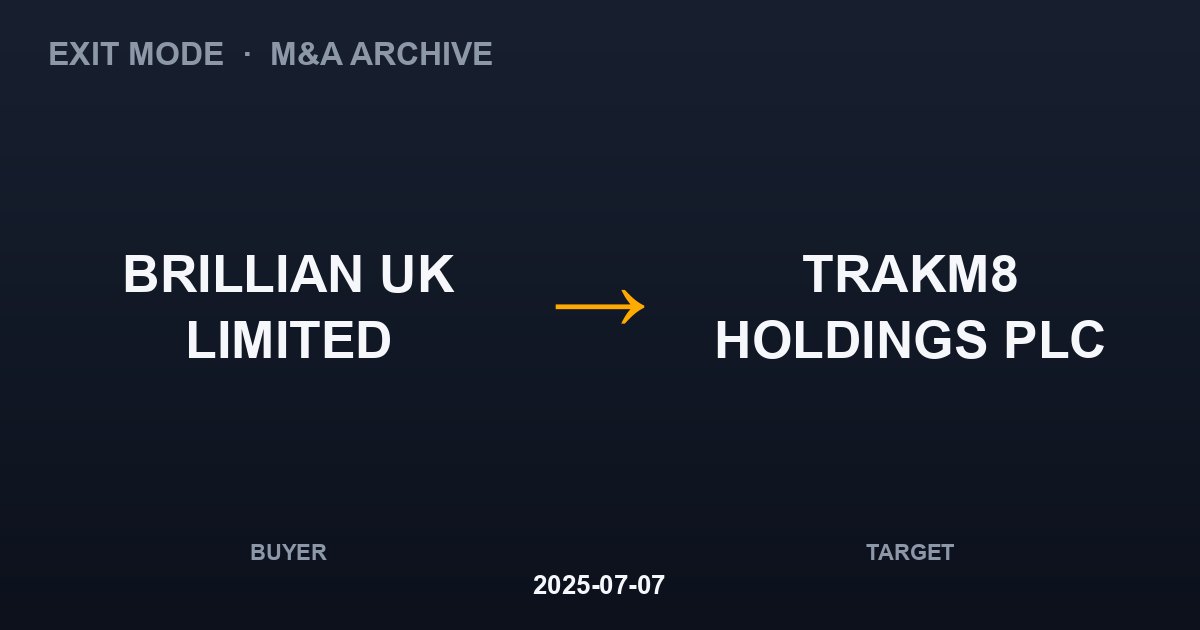The width and height of the screenshot is (1200, 630).
Task: Open the M&A ARCHIVE header section
Action: [x=381, y=54]
